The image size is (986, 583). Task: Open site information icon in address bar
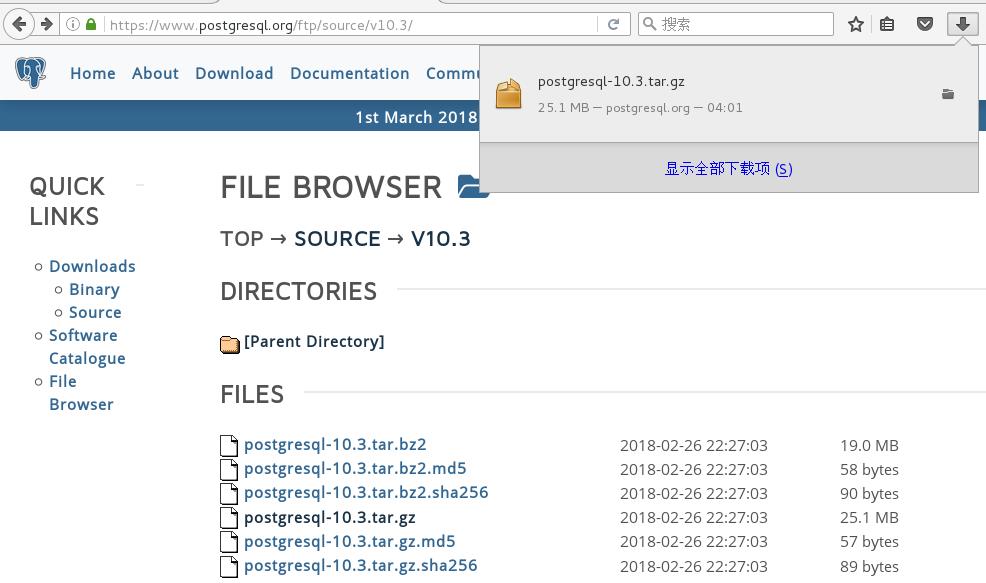(x=73, y=25)
